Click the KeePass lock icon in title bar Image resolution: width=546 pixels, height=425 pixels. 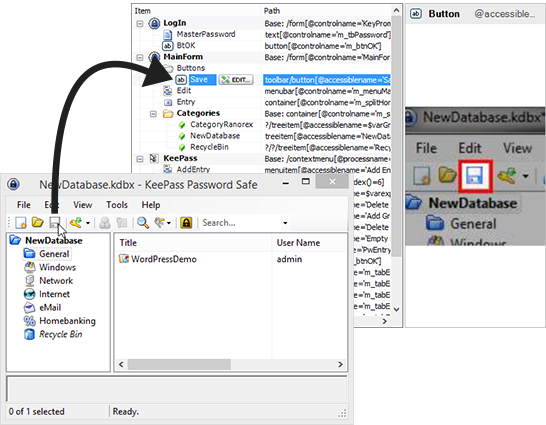point(14,184)
